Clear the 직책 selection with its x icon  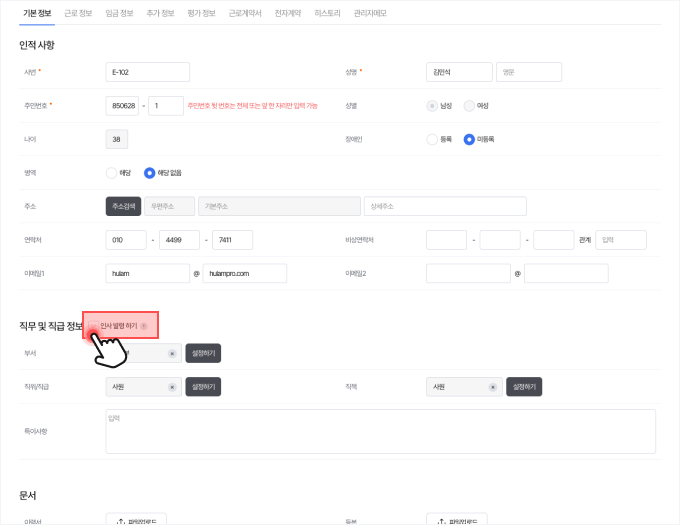click(x=493, y=387)
